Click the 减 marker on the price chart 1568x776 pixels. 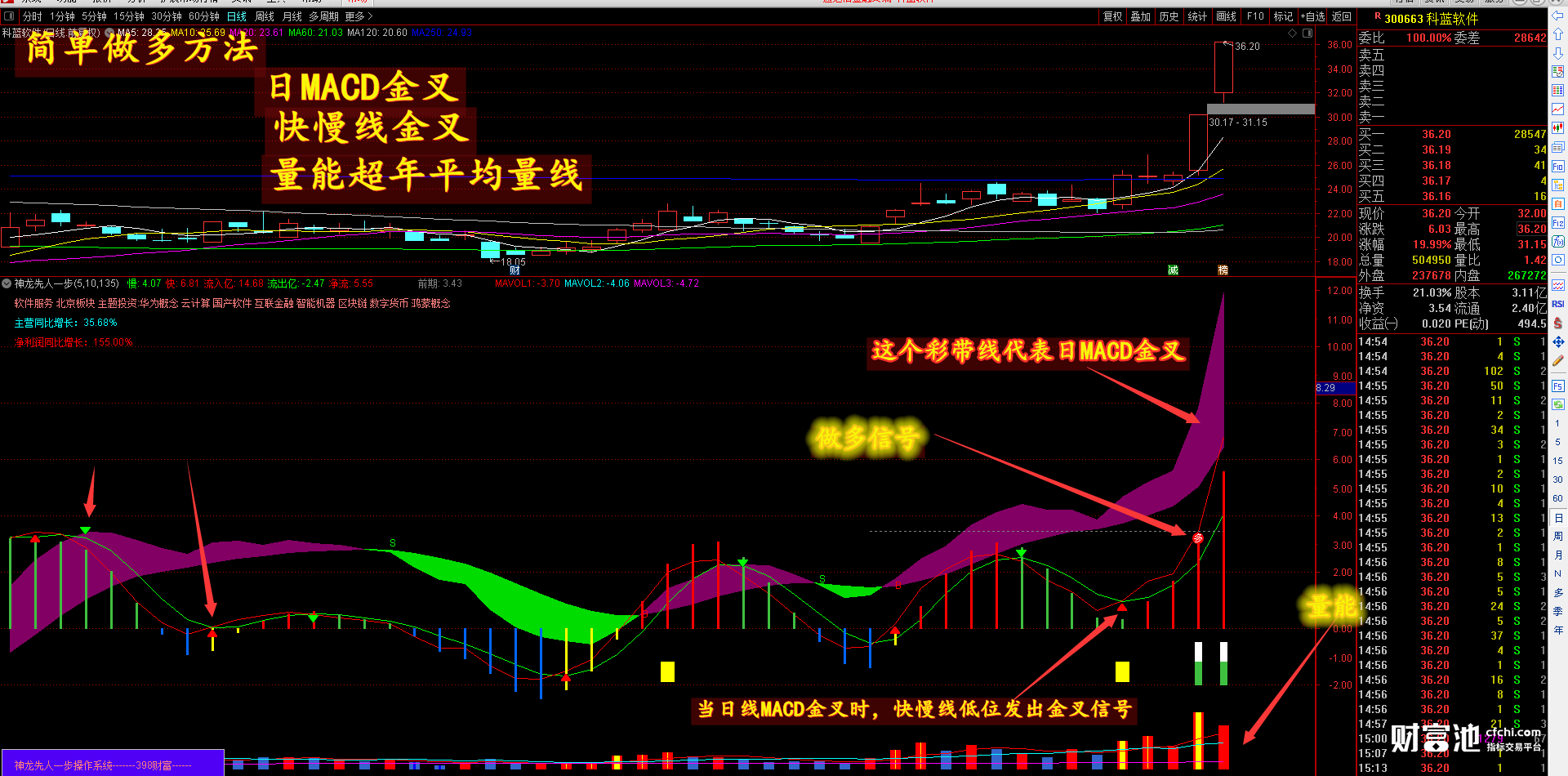pyautogui.click(x=1173, y=270)
